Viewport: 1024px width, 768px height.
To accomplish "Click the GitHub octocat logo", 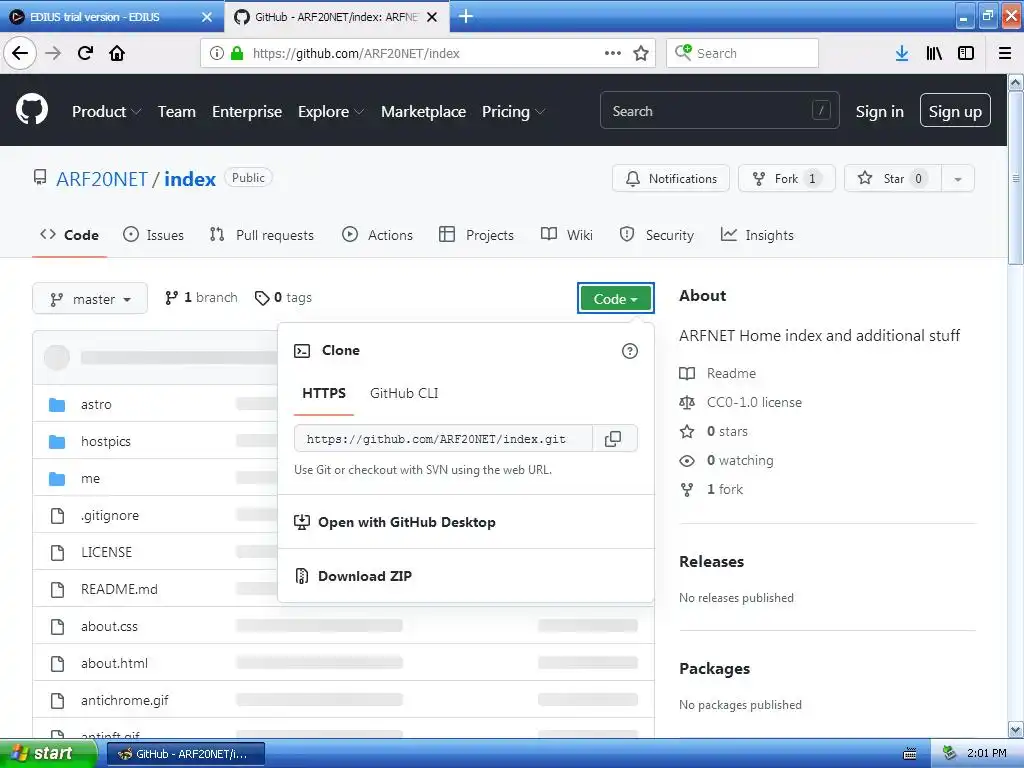I will pos(32,110).
